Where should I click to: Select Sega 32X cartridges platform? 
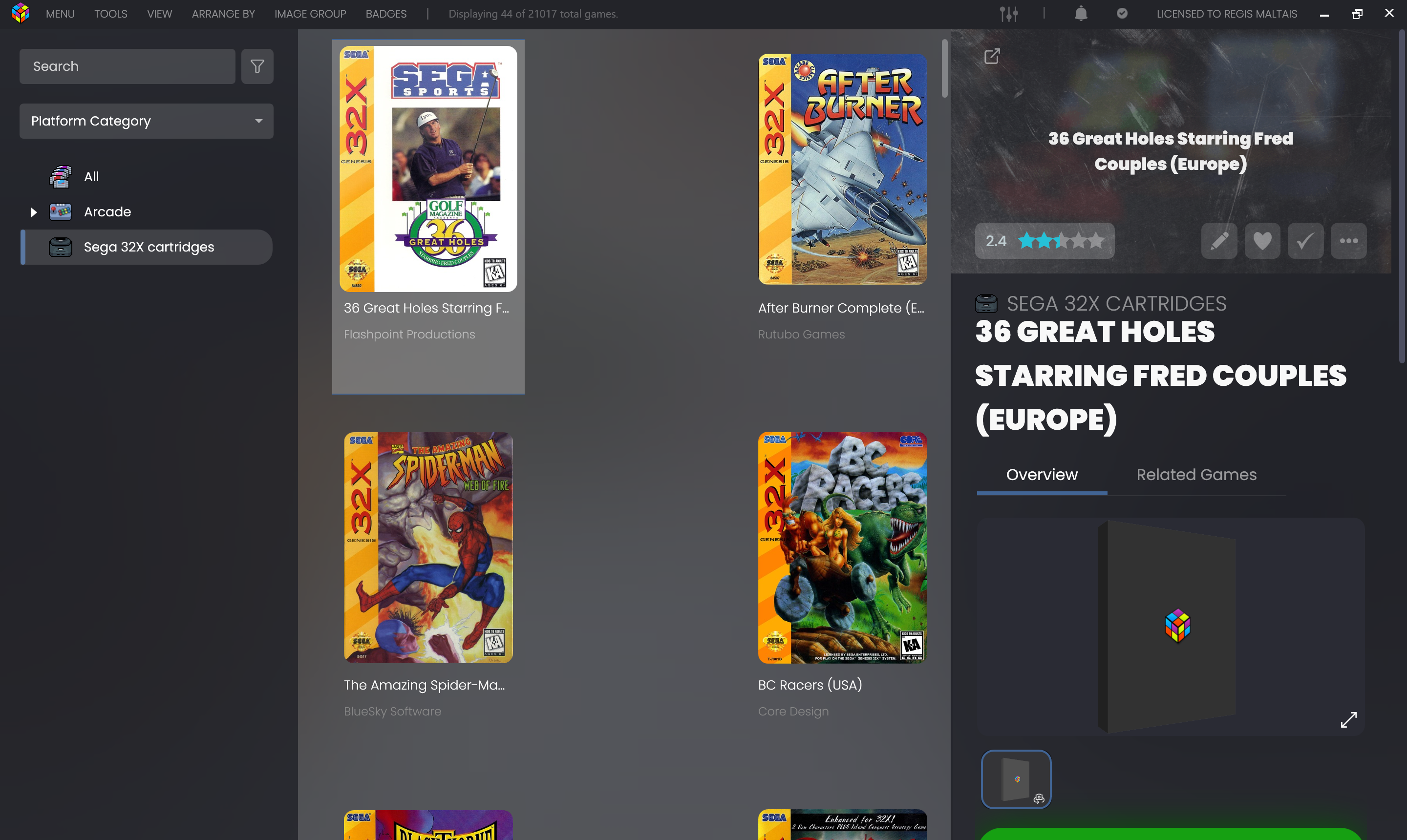[x=146, y=247]
